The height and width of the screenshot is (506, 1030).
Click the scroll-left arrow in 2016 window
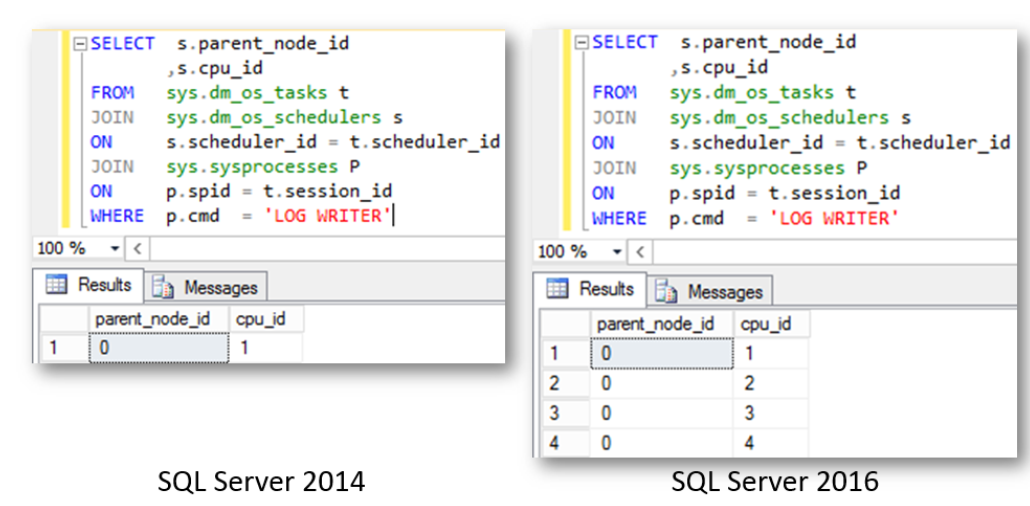[640, 252]
